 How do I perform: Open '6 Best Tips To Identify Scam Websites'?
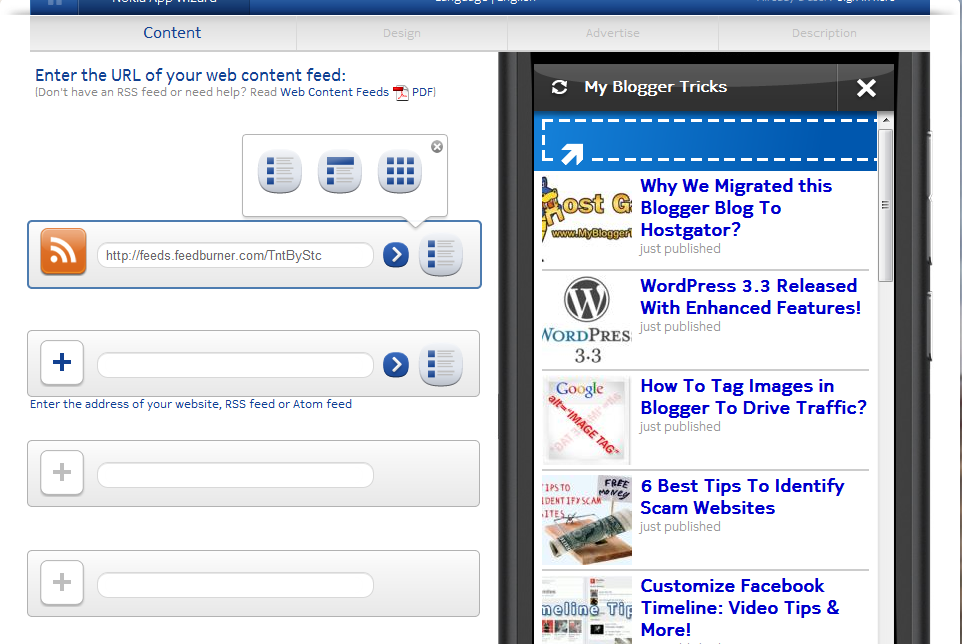742,497
